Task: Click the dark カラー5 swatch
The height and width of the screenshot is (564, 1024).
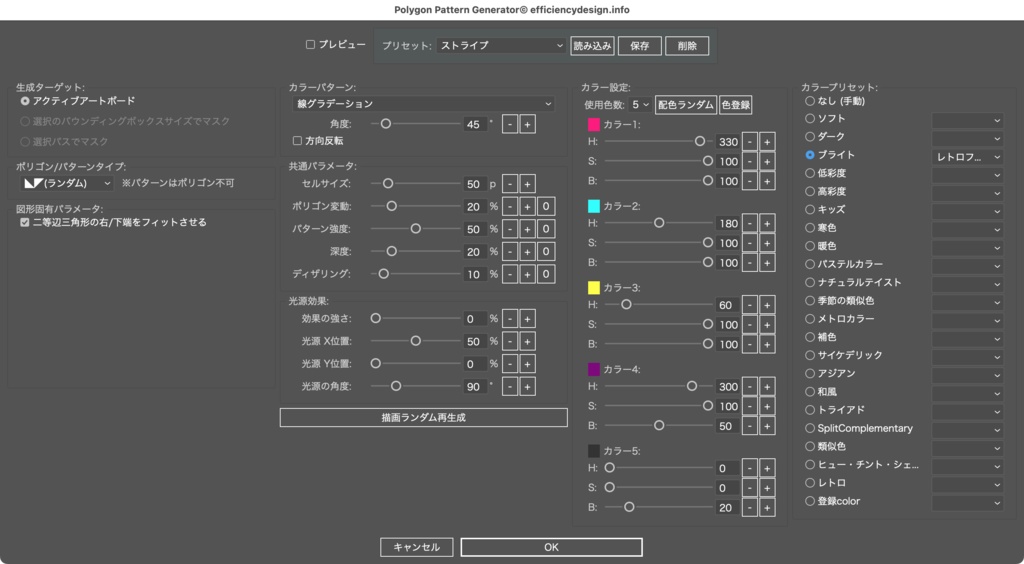Action: 594,451
